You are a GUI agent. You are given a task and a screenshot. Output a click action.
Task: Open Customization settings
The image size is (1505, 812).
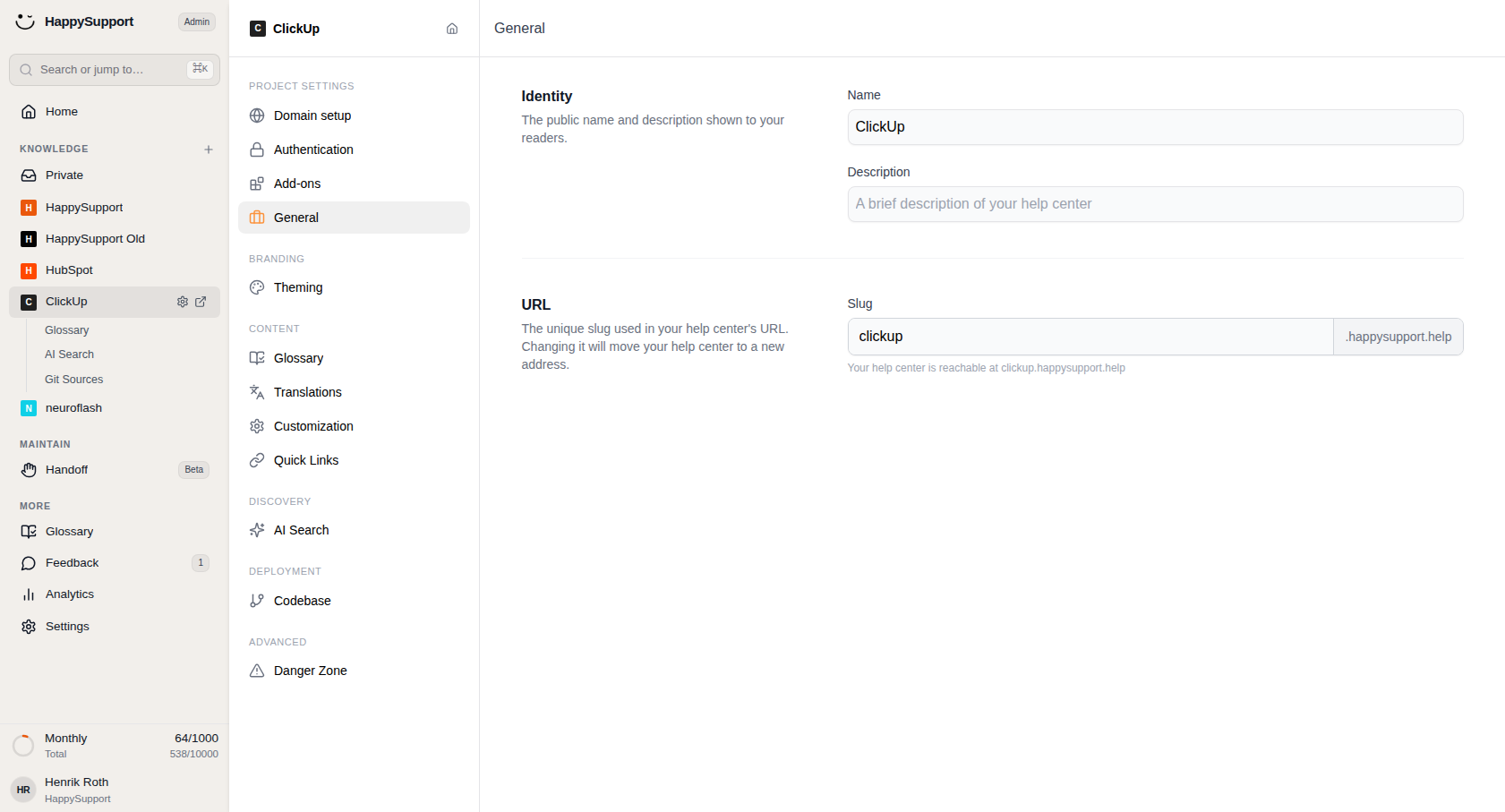coord(354,426)
